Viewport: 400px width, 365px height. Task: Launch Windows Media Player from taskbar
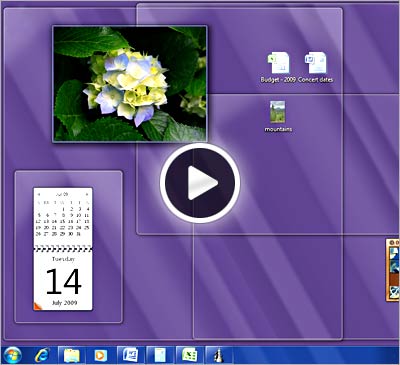click(x=100, y=355)
